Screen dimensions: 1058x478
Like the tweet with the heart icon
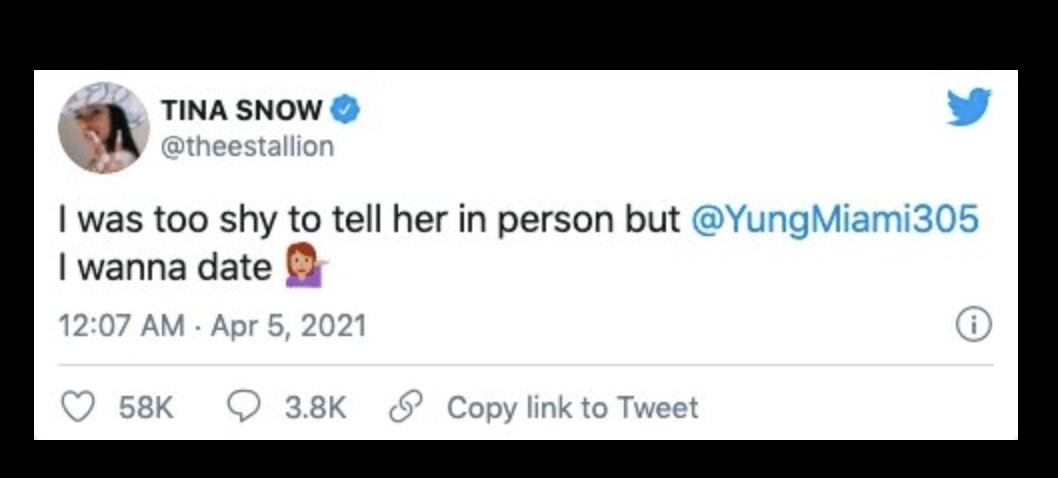(x=79, y=407)
